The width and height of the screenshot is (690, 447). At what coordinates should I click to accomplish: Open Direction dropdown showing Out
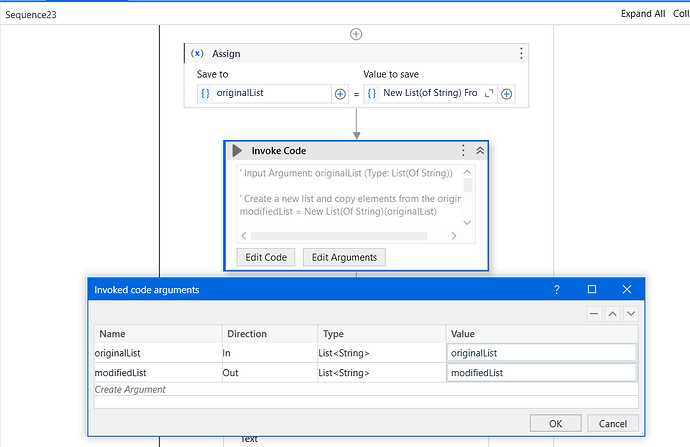click(270, 373)
